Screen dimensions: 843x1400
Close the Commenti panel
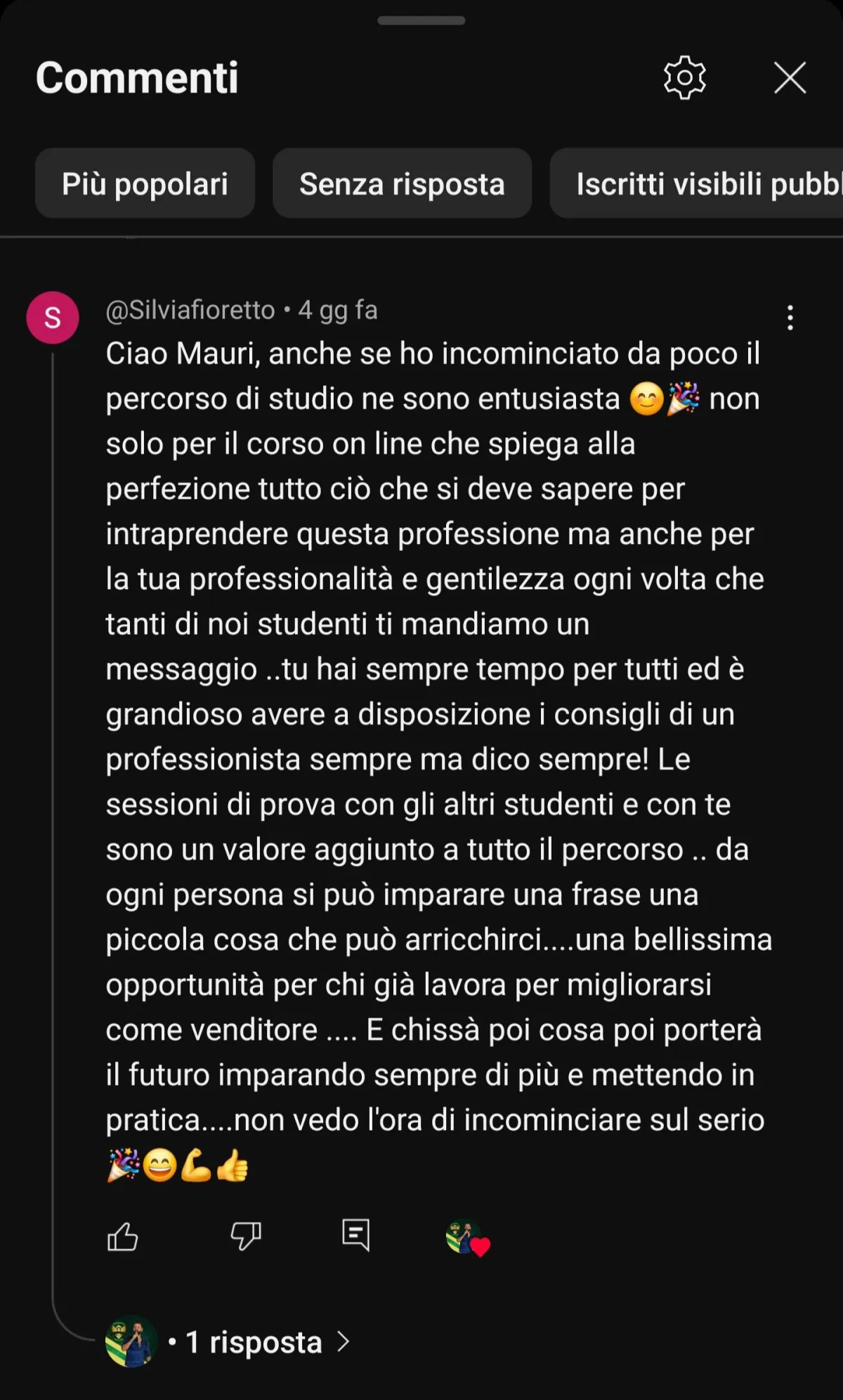tap(790, 77)
